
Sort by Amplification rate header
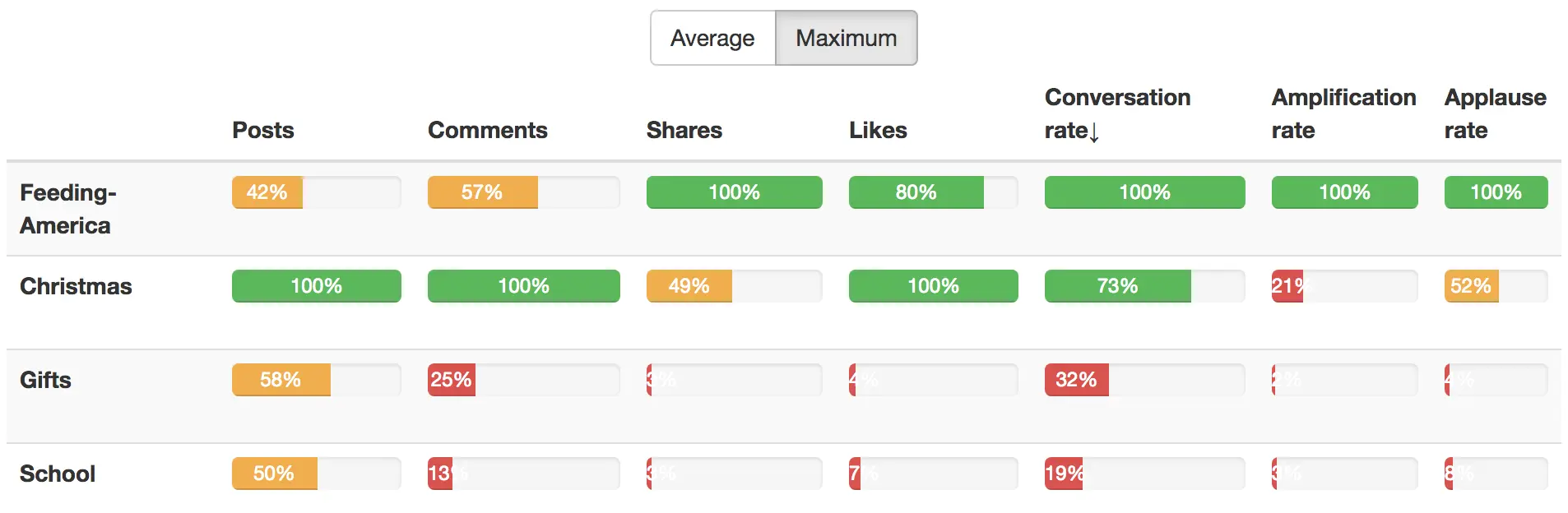[1343, 113]
